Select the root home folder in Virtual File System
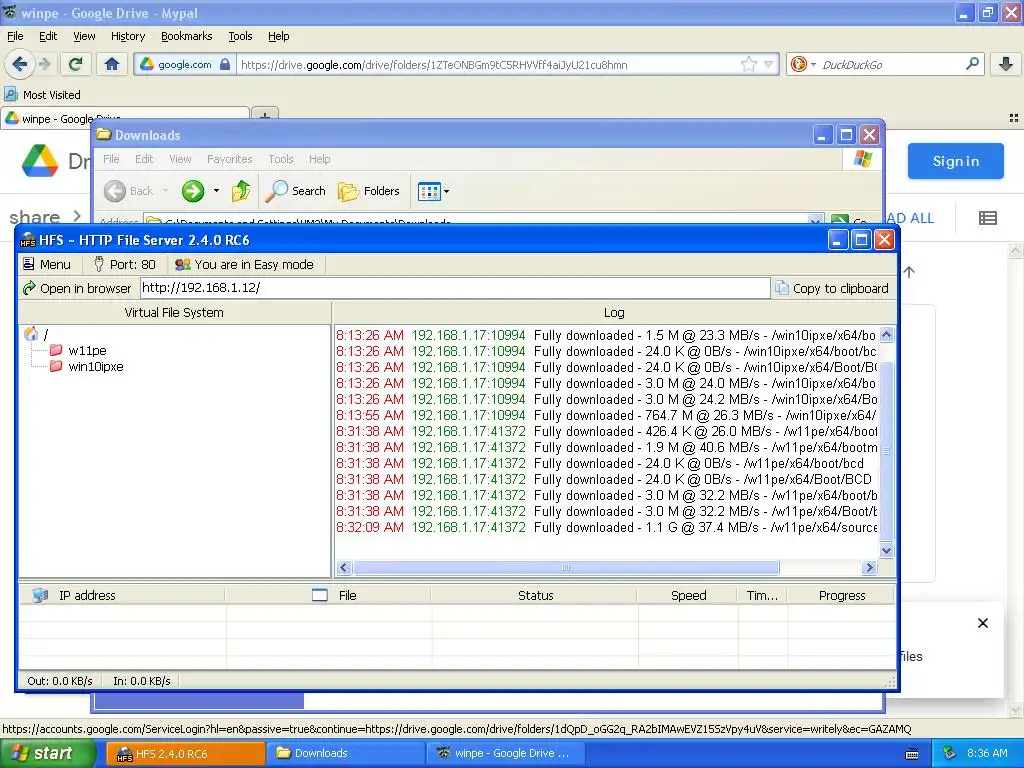The height and width of the screenshot is (768, 1024). pyautogui.click(x=37, y=334)
